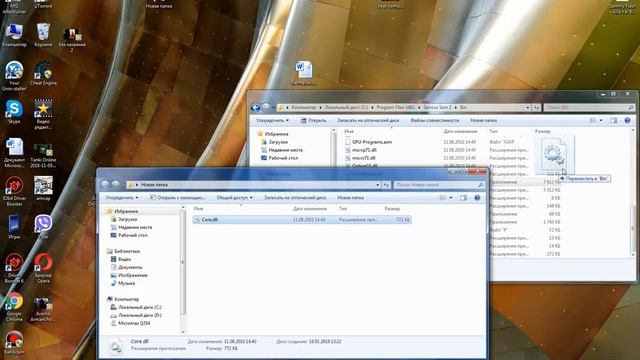Viewport: 640px width, 360px height.
Task: Launch Bandicam desktop shortcut
Action: click(14, 342)
